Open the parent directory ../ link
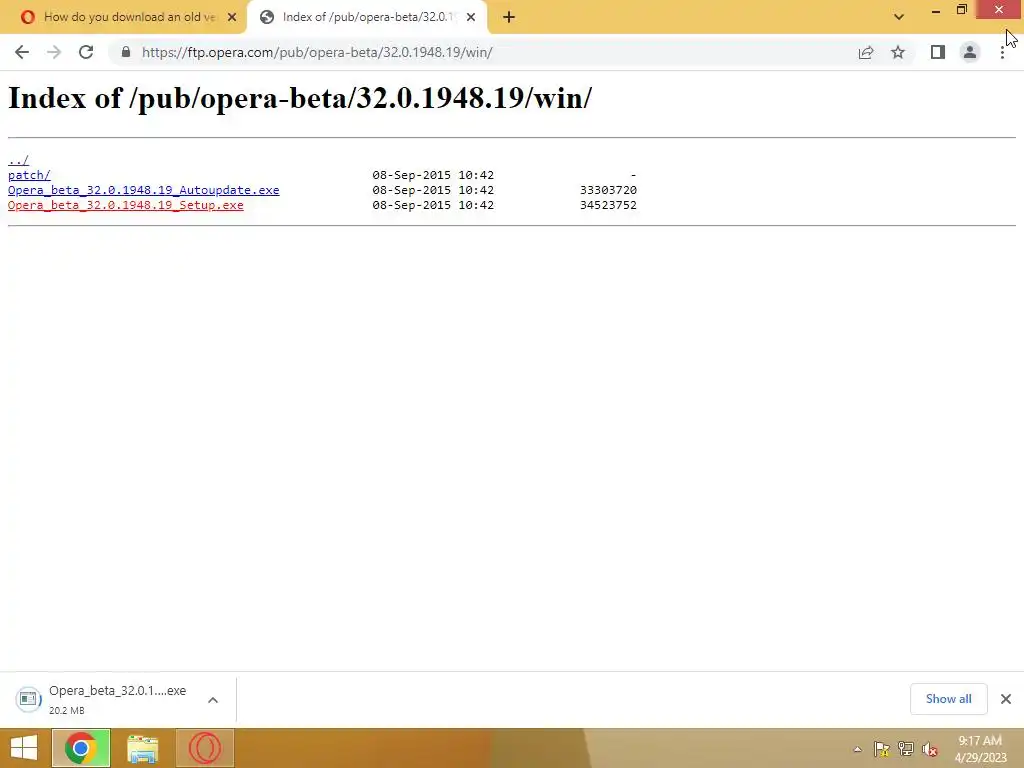 pyautogui.click(x=18, y=160)
